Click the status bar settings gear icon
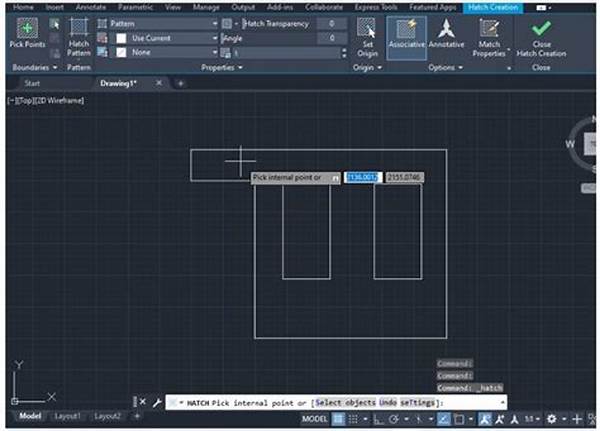 pyautogui.click(x=552, y=418)
